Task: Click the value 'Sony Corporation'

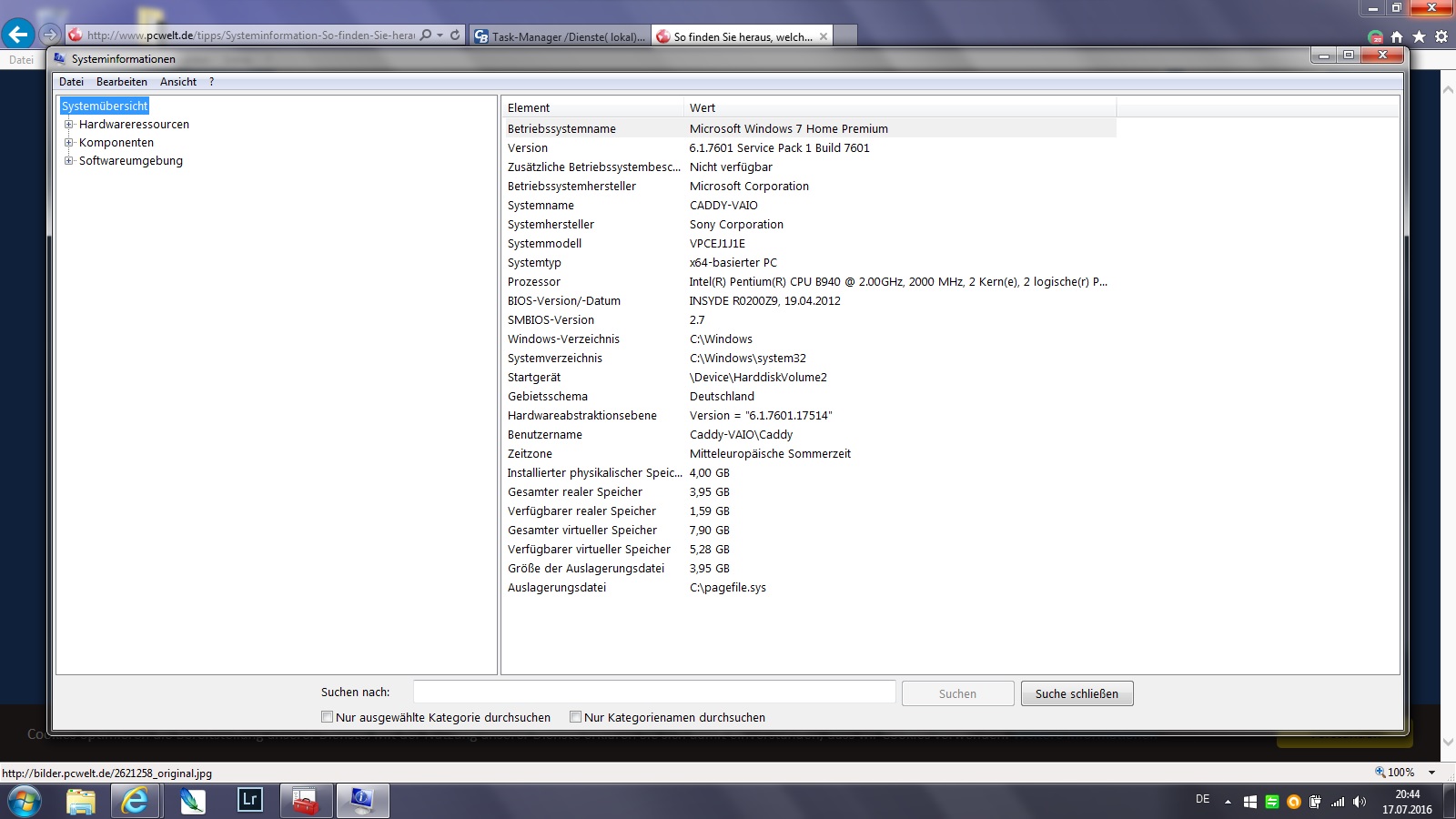Action: pos(736,225)
